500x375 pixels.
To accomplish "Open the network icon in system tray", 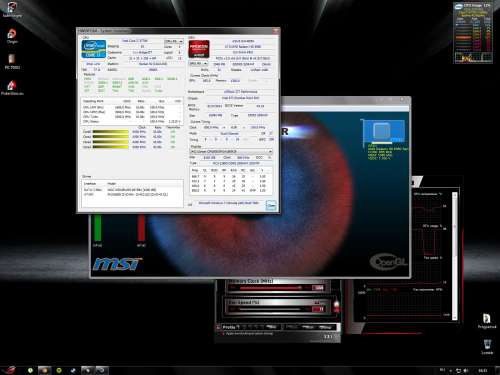I will point(458,371).
